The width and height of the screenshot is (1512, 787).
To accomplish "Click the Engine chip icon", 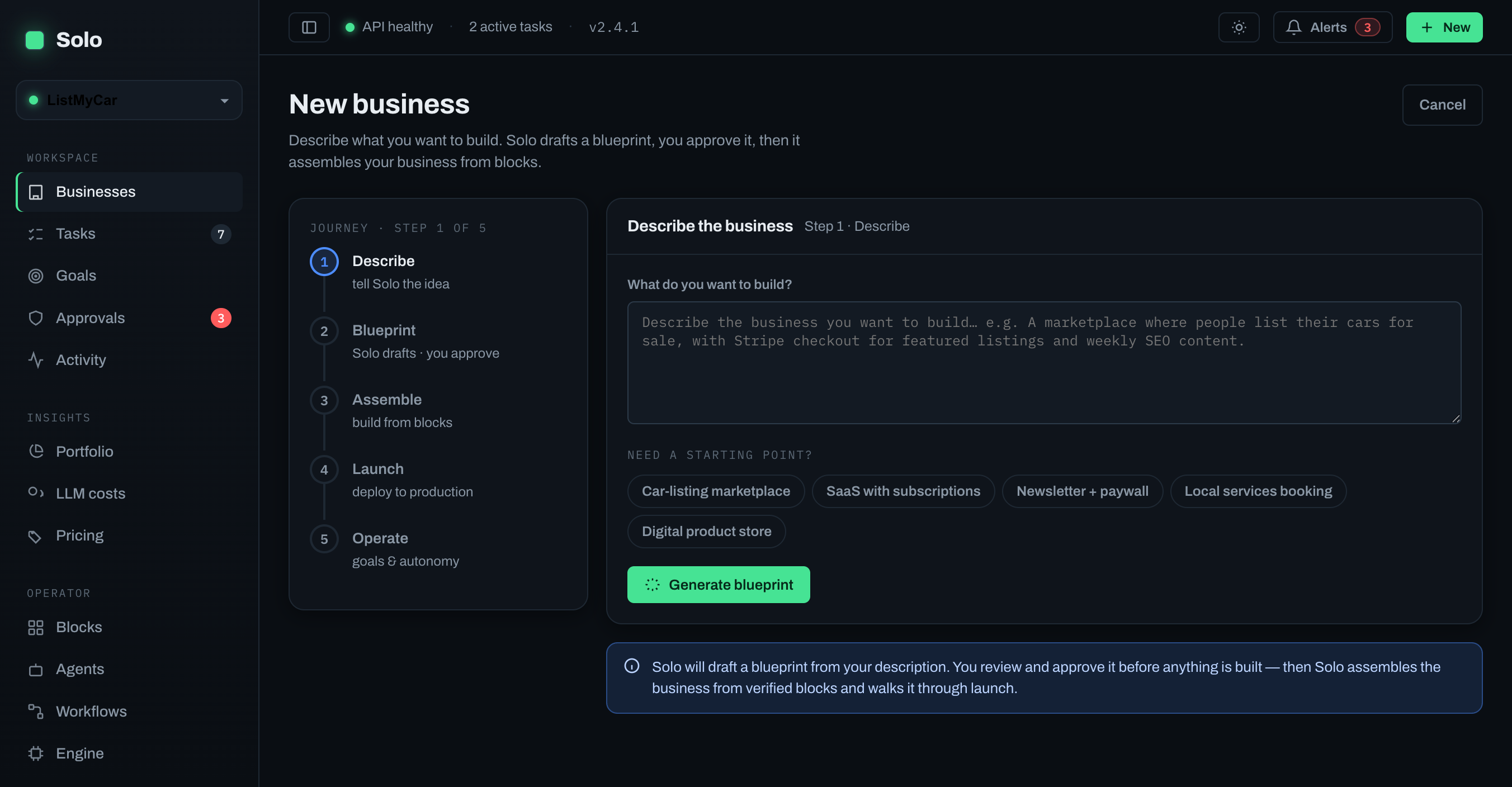I will tap(36, 753).
